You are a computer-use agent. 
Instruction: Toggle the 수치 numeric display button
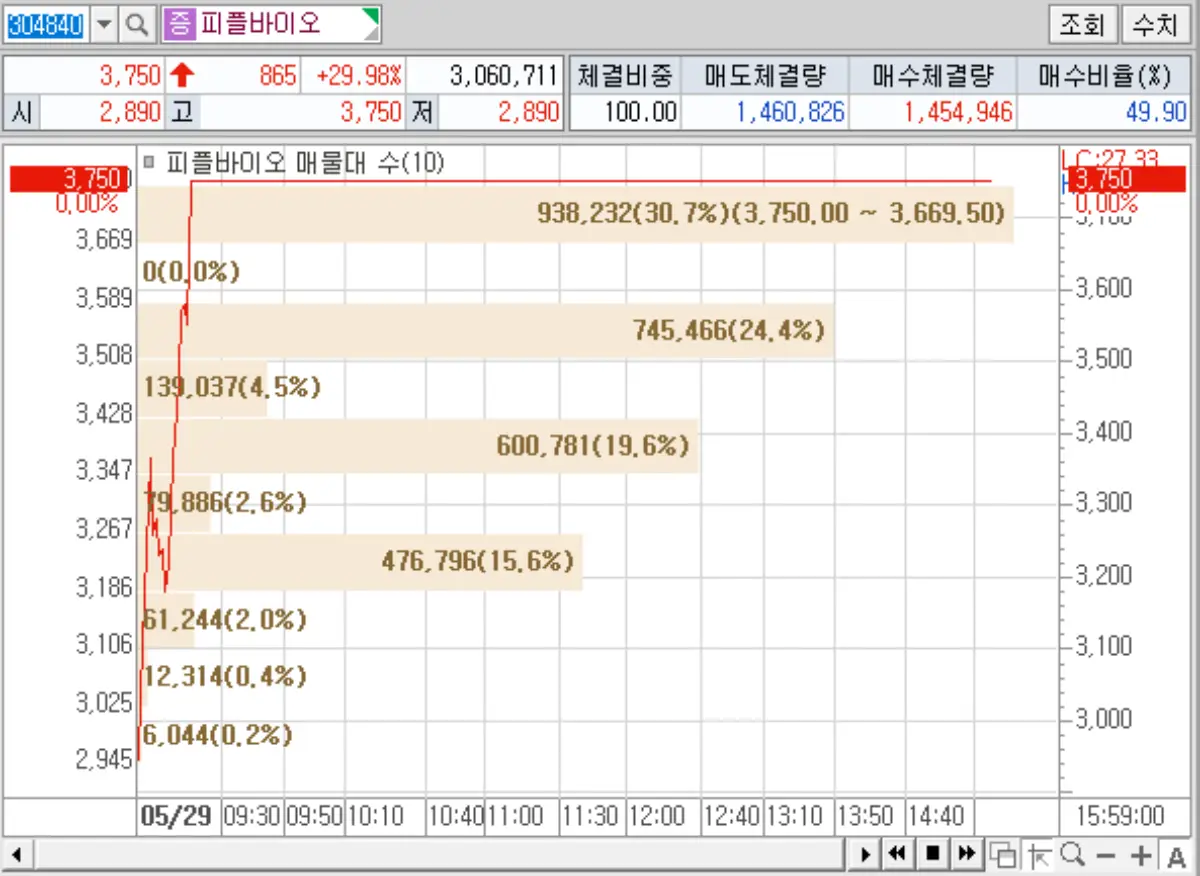[1157, 26]
